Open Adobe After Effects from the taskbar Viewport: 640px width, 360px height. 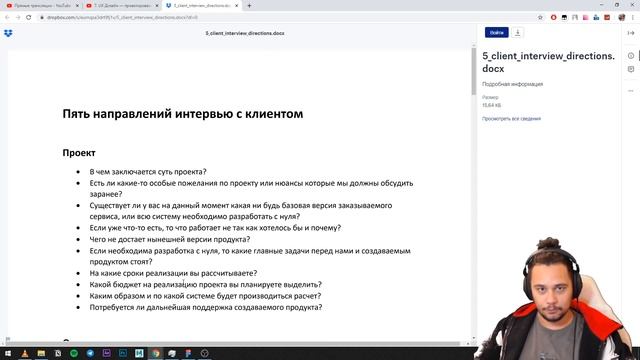click(107, 353)
